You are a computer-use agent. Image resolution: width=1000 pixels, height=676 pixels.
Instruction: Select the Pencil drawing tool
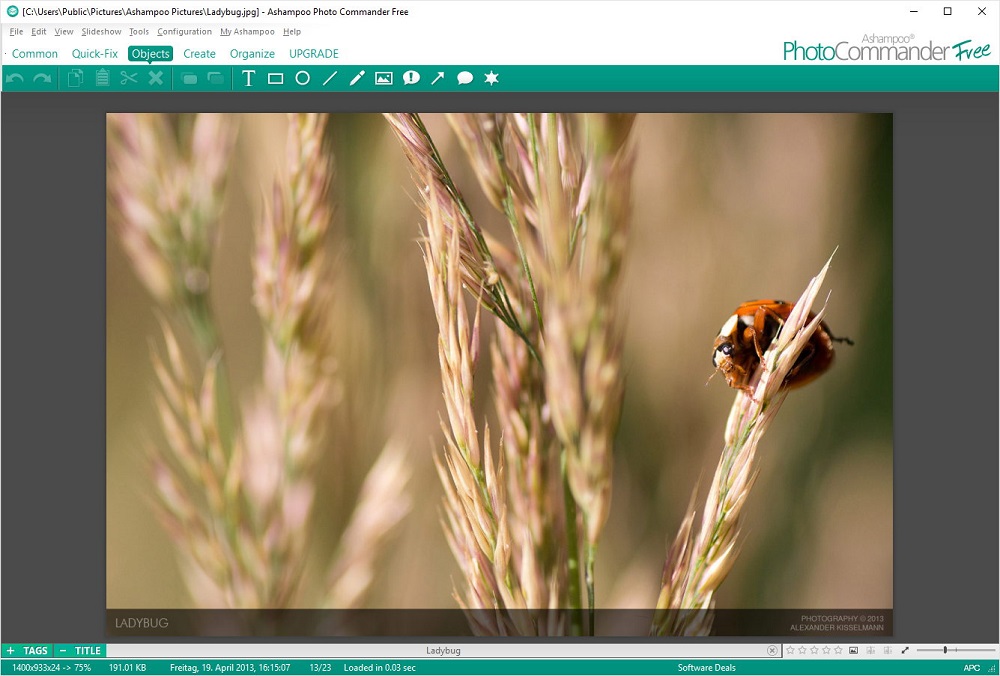(x=356, y=78)
